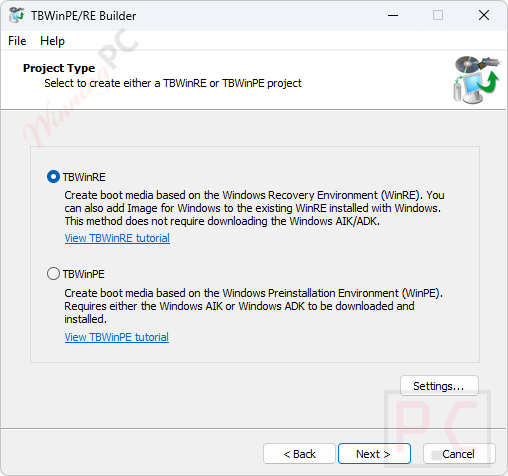Open the File menu

point(17,41)
